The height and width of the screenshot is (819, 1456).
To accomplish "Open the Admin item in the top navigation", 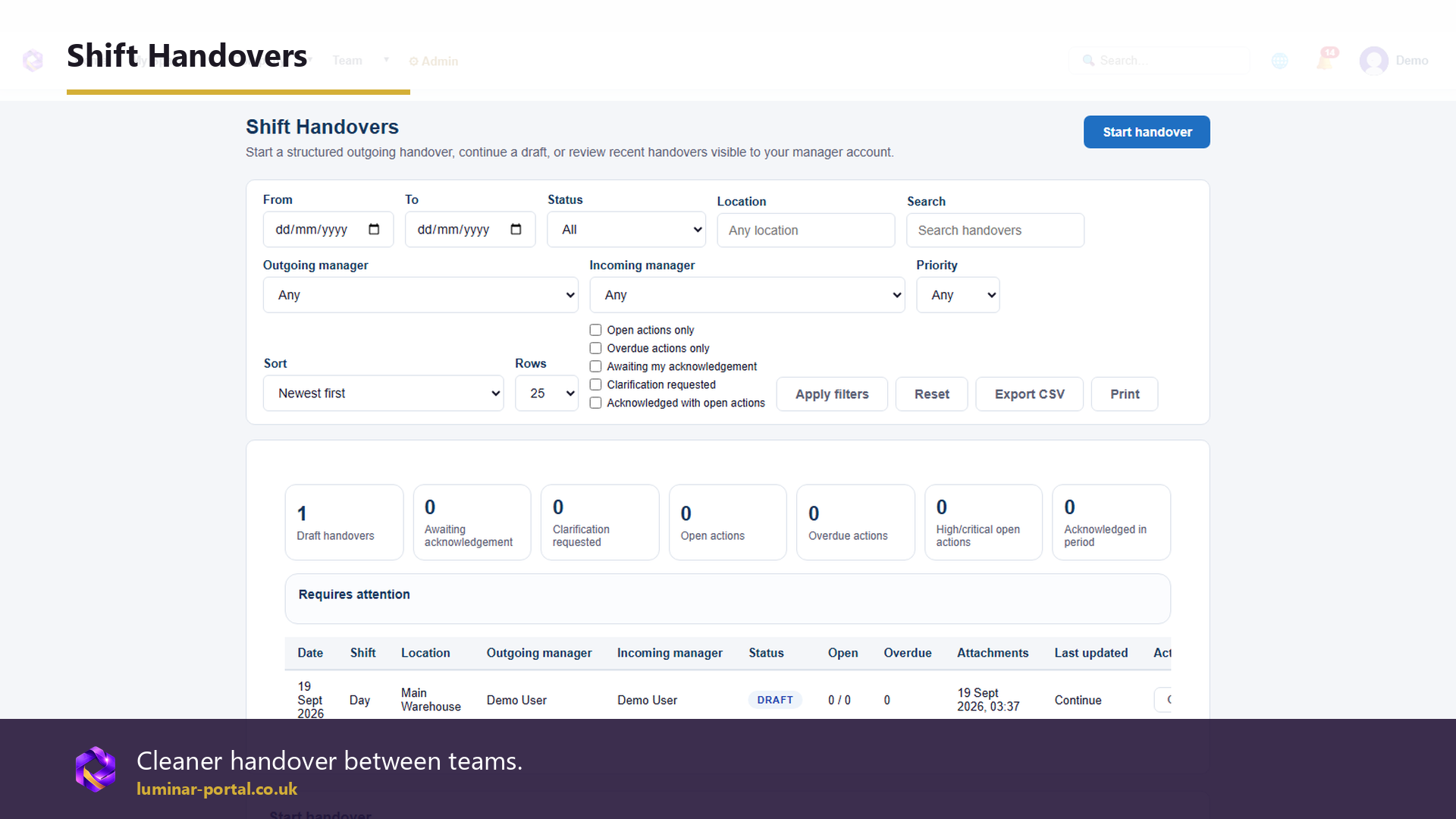I will [x=434, y=61].
